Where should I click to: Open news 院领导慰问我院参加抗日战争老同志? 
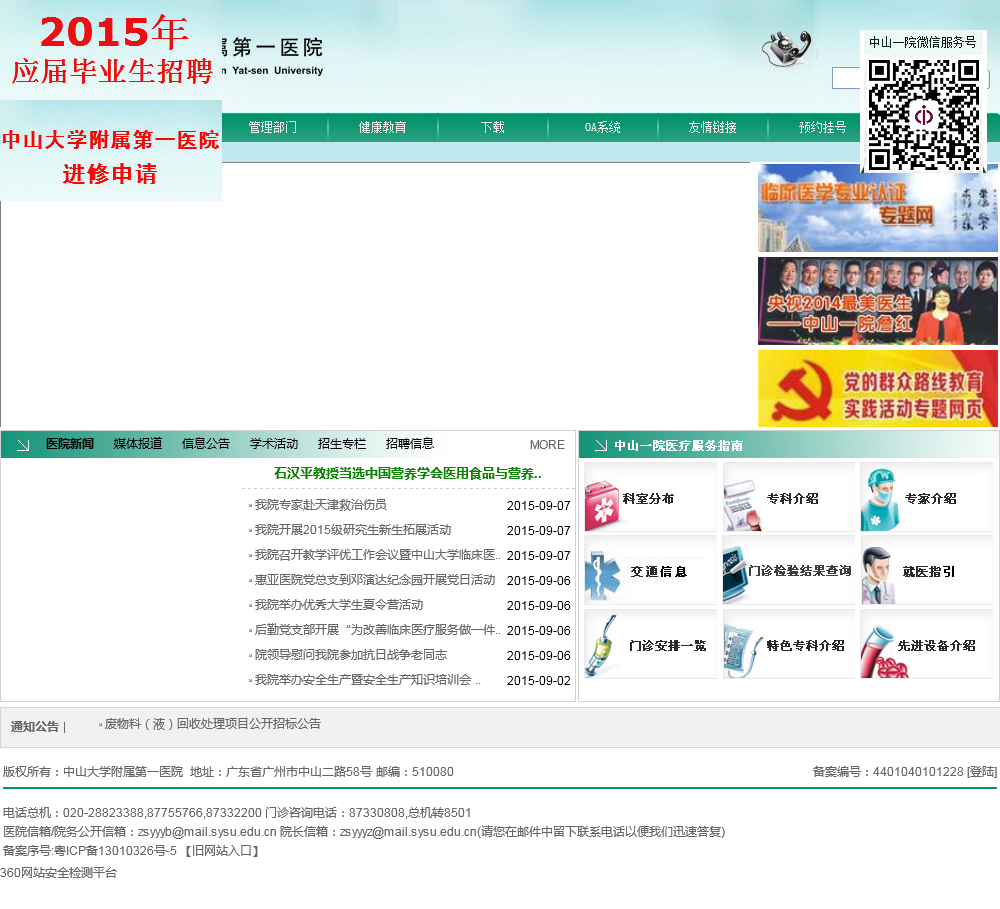point(351,655)
